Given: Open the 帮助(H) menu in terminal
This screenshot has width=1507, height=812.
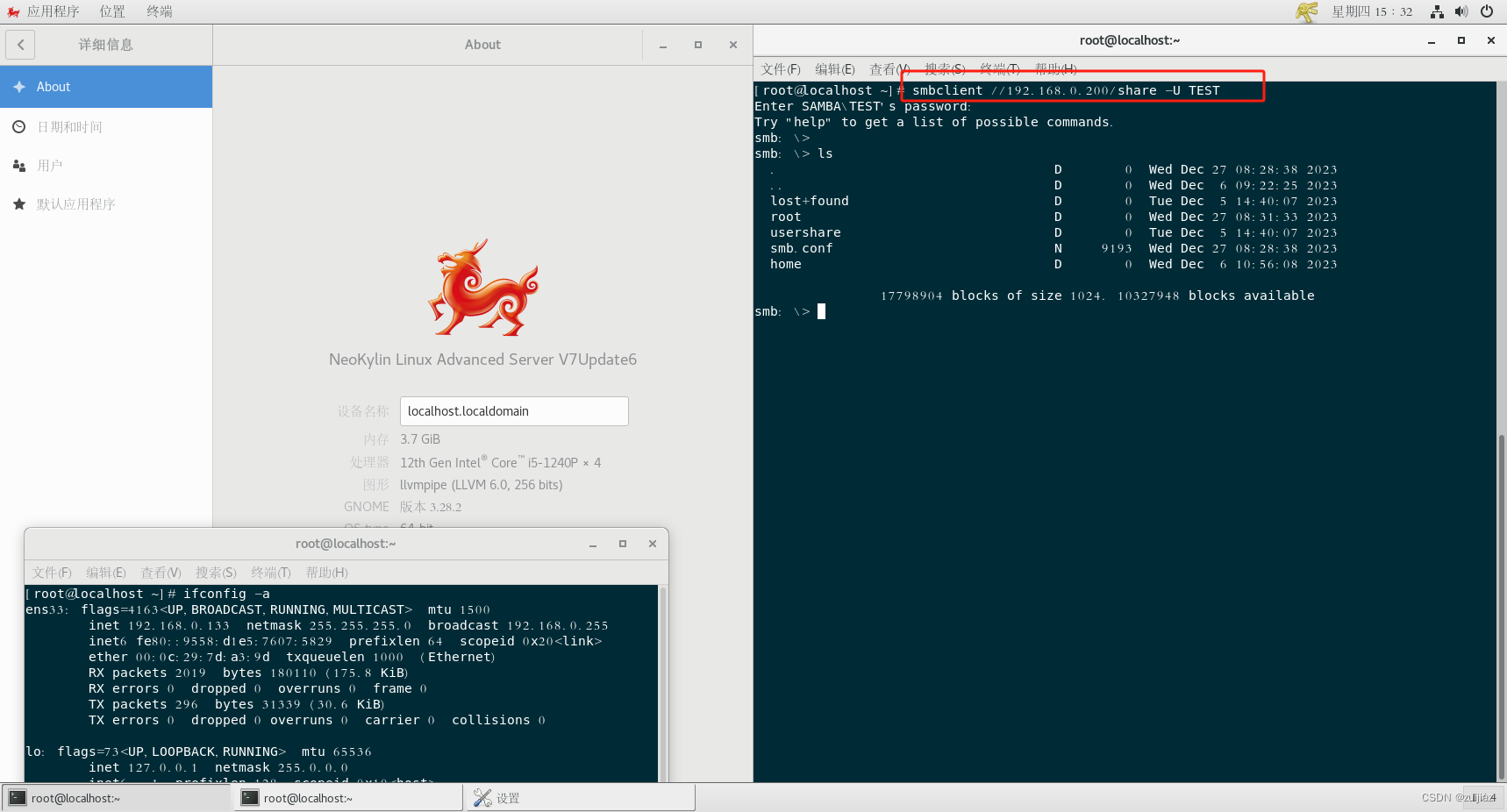Looking at the screenshot, I should (x=1055, y=68).
